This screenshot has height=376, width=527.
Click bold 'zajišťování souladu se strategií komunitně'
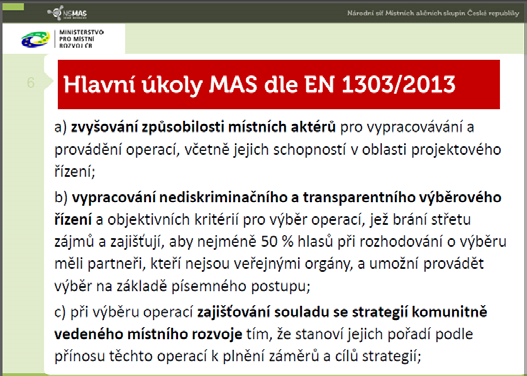point(342,312)
